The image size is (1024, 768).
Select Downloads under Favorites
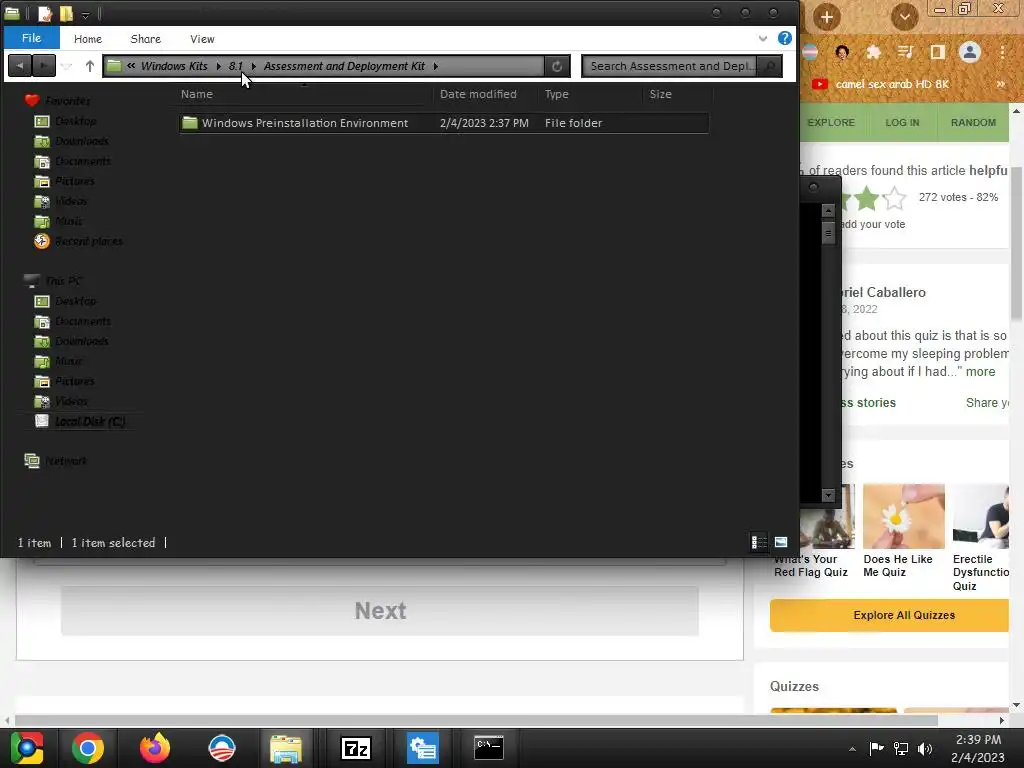click(x=81, y=141)
